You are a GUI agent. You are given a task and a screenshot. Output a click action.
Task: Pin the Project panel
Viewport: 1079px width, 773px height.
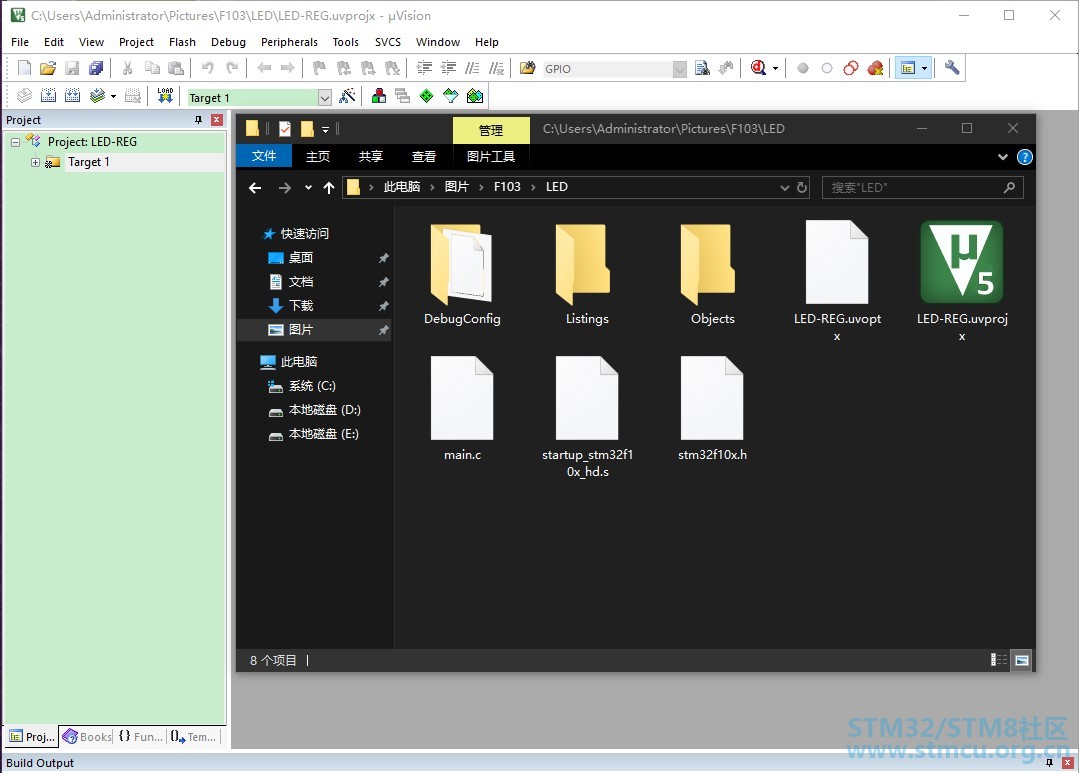198,120
